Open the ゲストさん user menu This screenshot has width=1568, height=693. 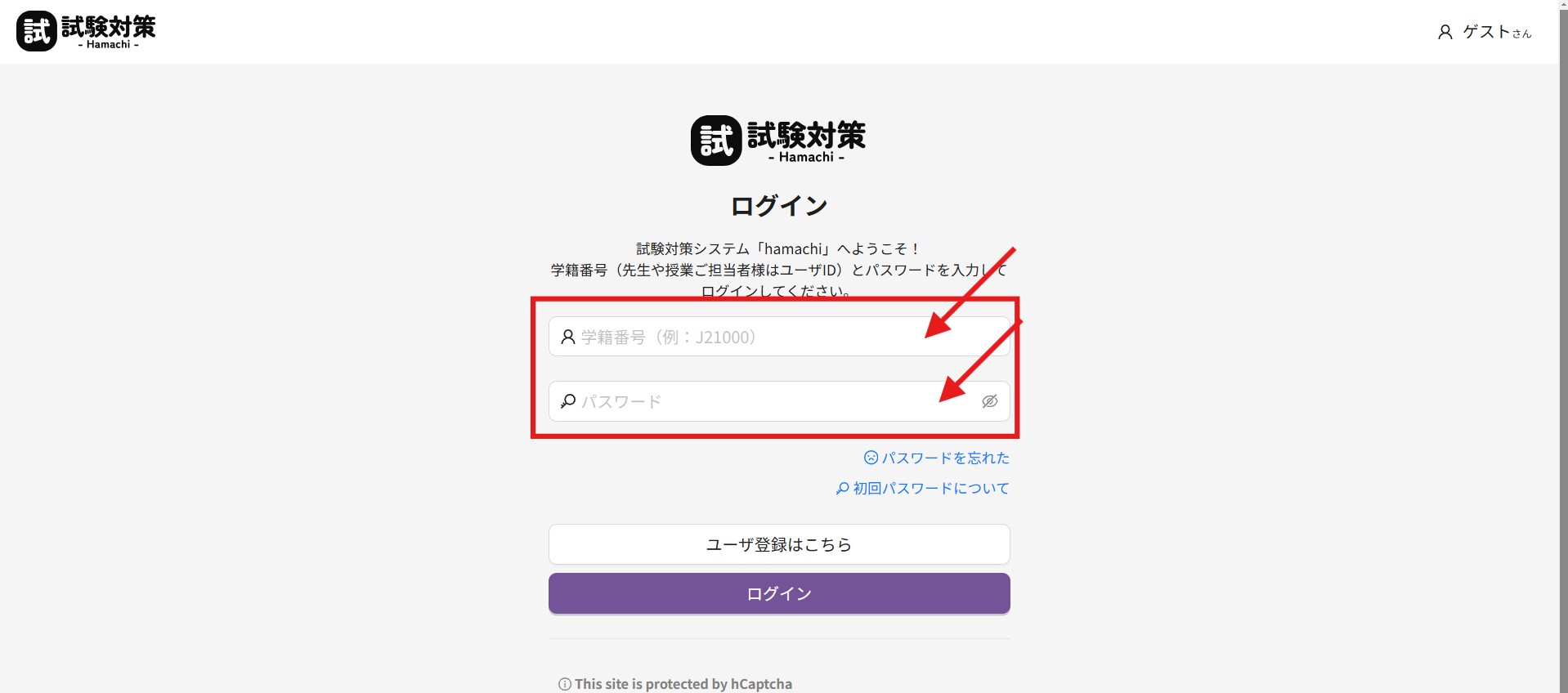click(1485, 32)
